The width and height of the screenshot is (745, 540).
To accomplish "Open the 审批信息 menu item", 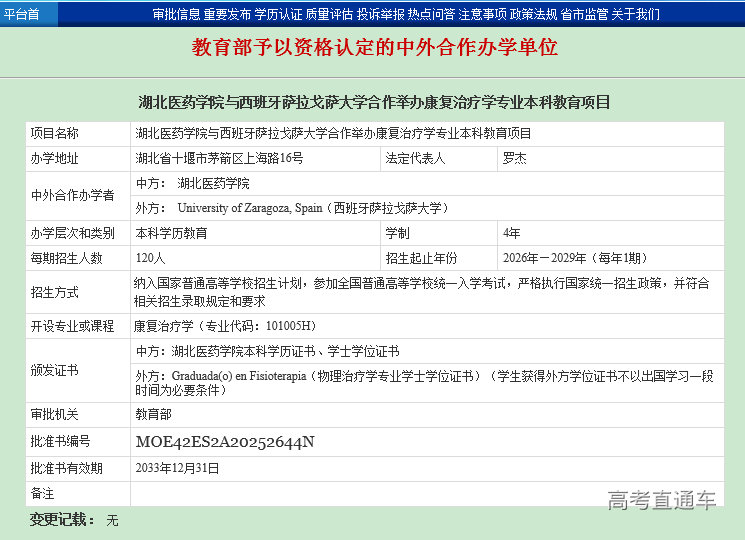I will pos(176,14).
